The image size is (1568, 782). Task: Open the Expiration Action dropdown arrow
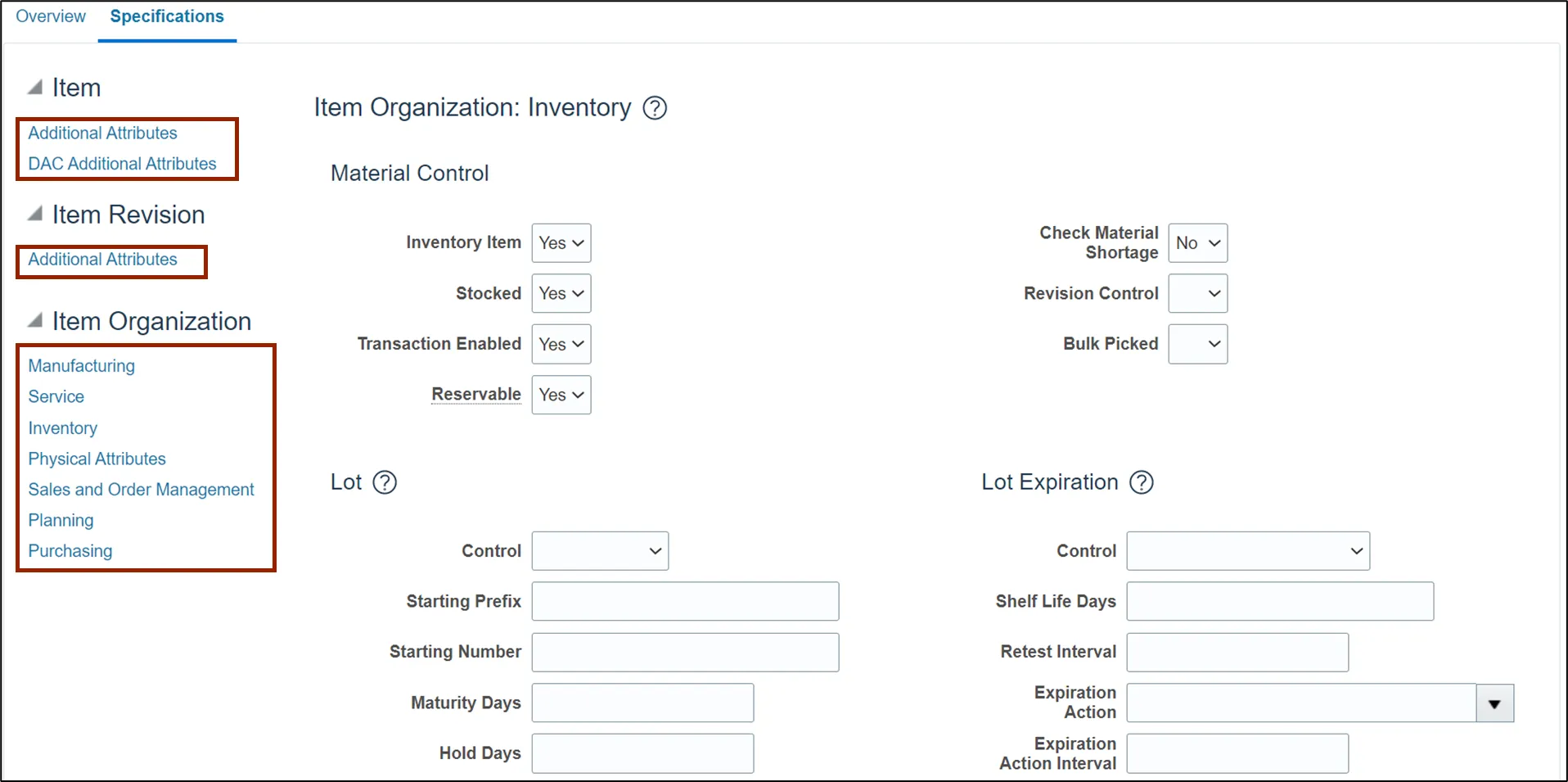point(1494,703)
